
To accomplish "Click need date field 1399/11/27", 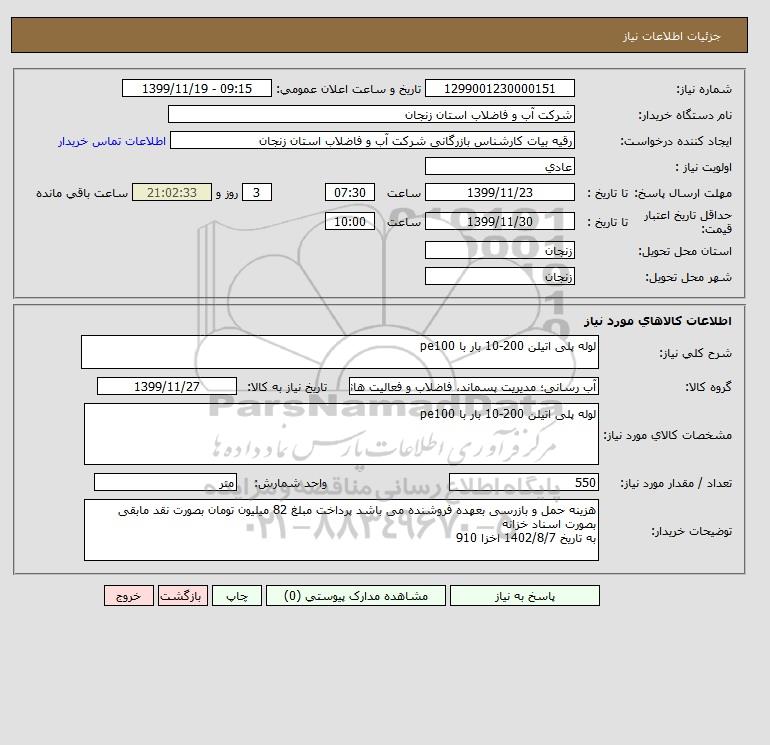I will coord(167,386).
